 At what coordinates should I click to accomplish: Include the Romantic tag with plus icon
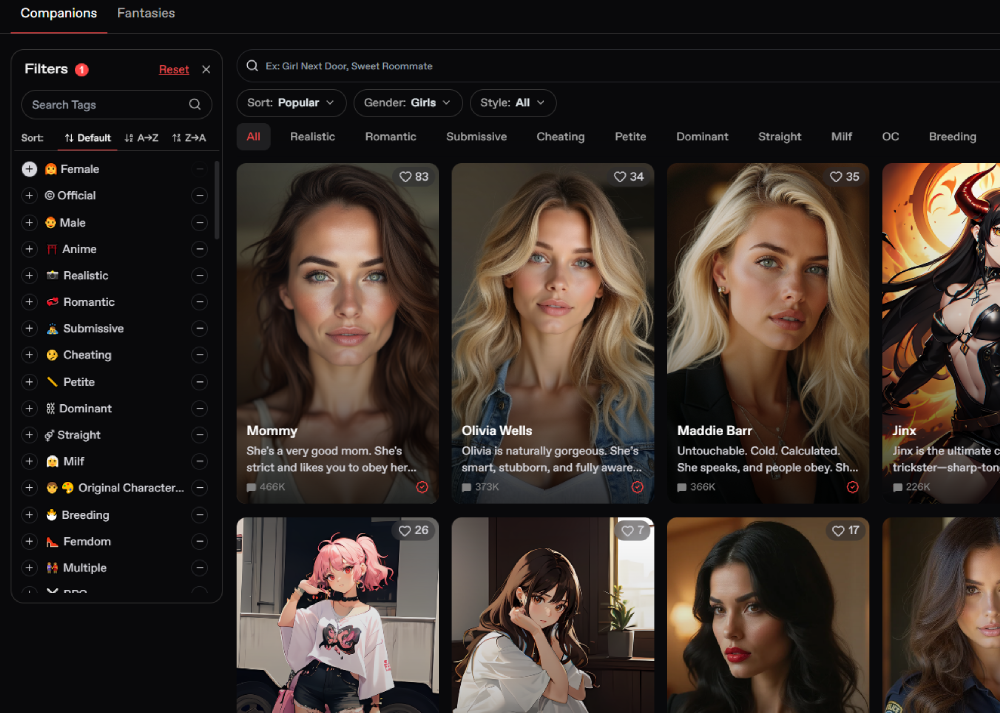point(29,302)
